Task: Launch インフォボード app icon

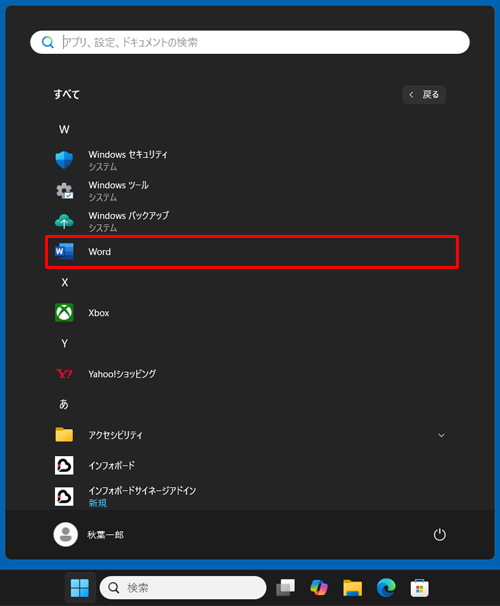Action: click(64, 465)
